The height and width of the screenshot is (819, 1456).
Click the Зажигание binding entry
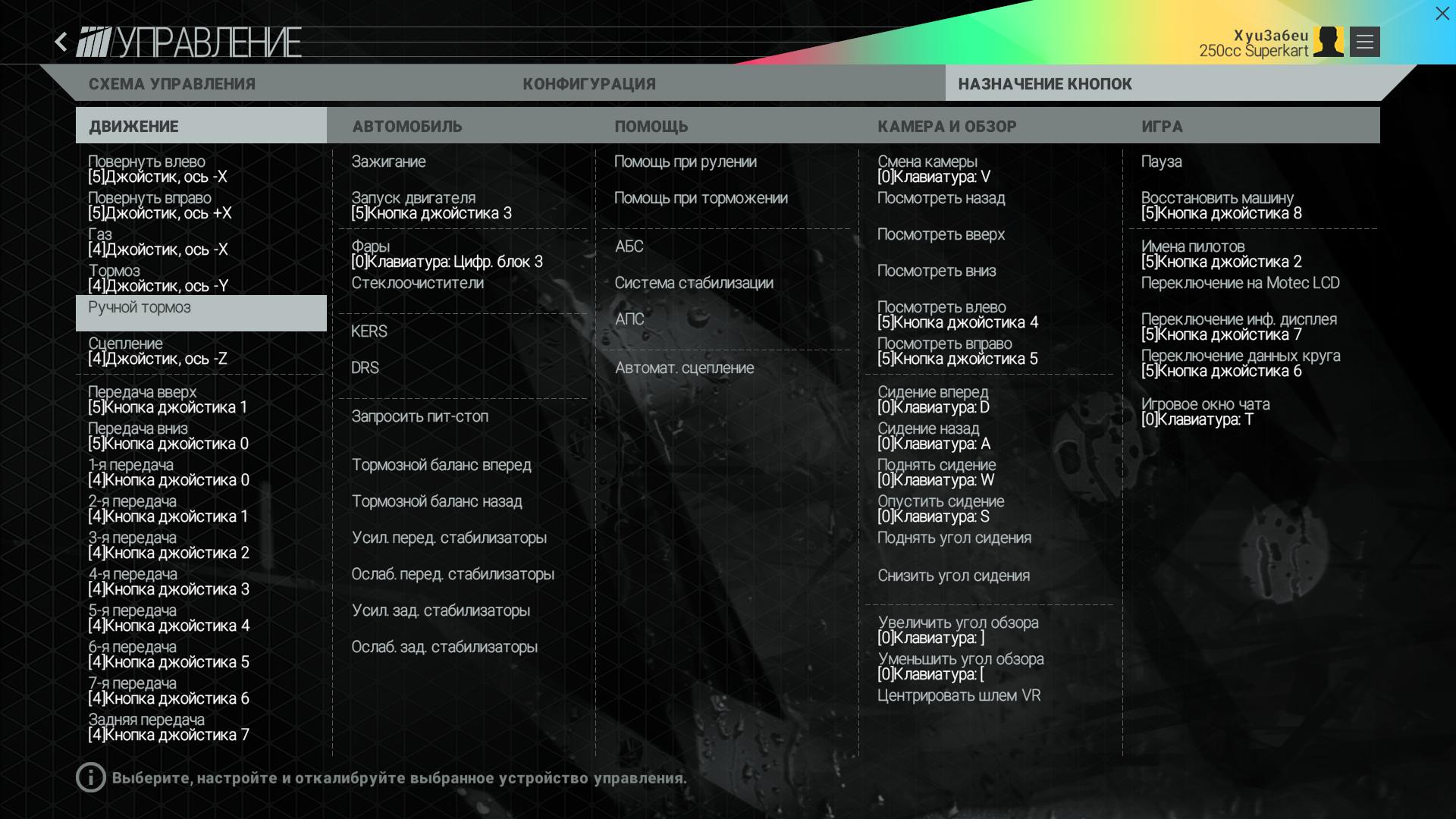pos(388,162)
